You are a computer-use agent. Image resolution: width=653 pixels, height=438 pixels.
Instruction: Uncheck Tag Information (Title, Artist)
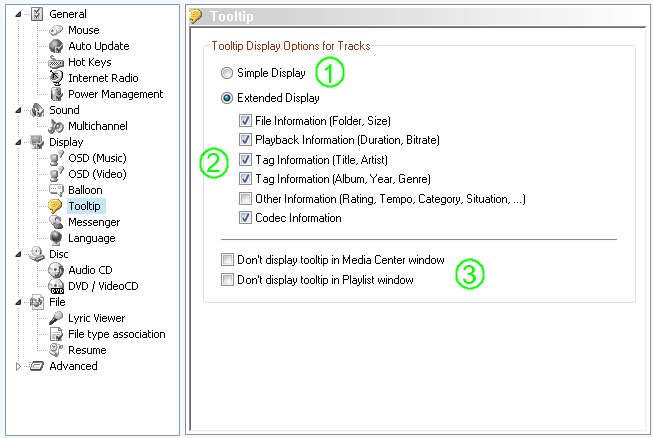pos(245,159)
